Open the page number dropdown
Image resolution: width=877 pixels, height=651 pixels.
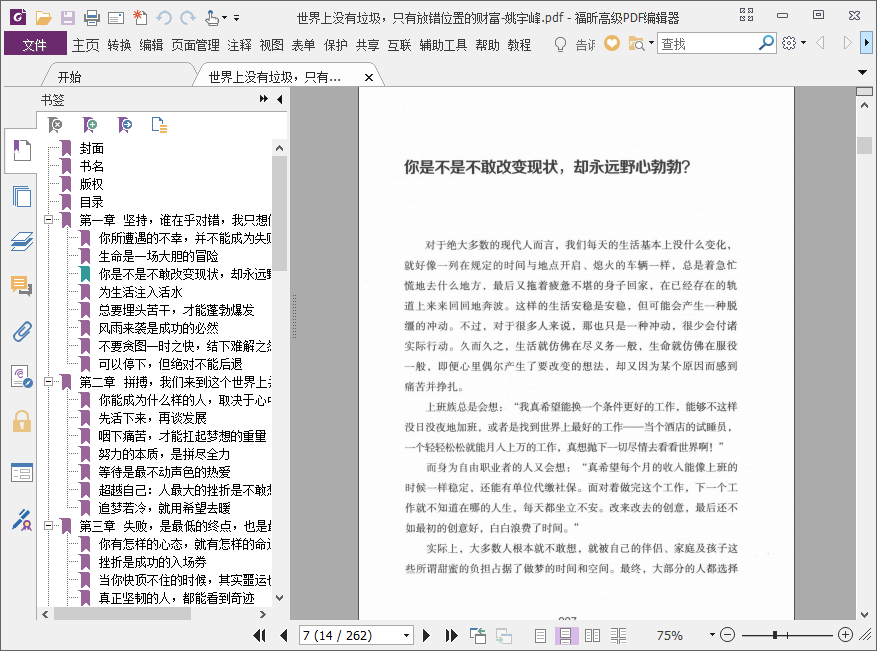(406, 635)
